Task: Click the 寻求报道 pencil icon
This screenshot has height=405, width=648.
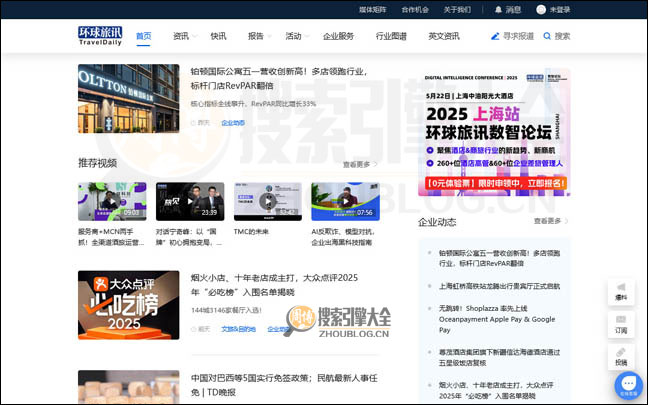Action: pos(495,36)
